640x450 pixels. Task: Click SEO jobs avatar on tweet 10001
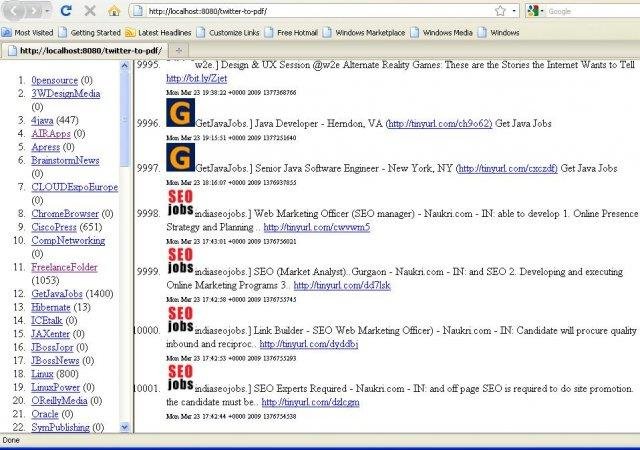coord(180,377)
